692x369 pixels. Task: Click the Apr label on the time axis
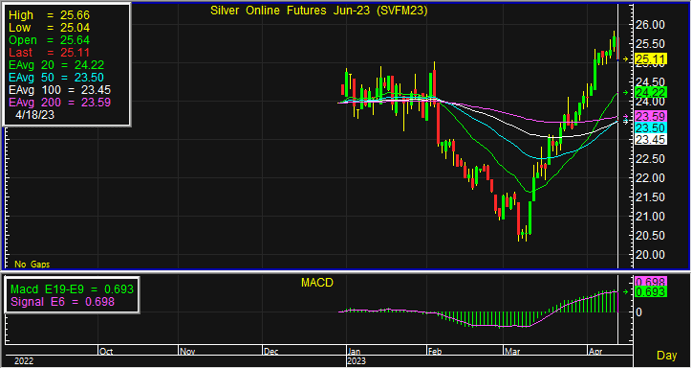point(595,352)
